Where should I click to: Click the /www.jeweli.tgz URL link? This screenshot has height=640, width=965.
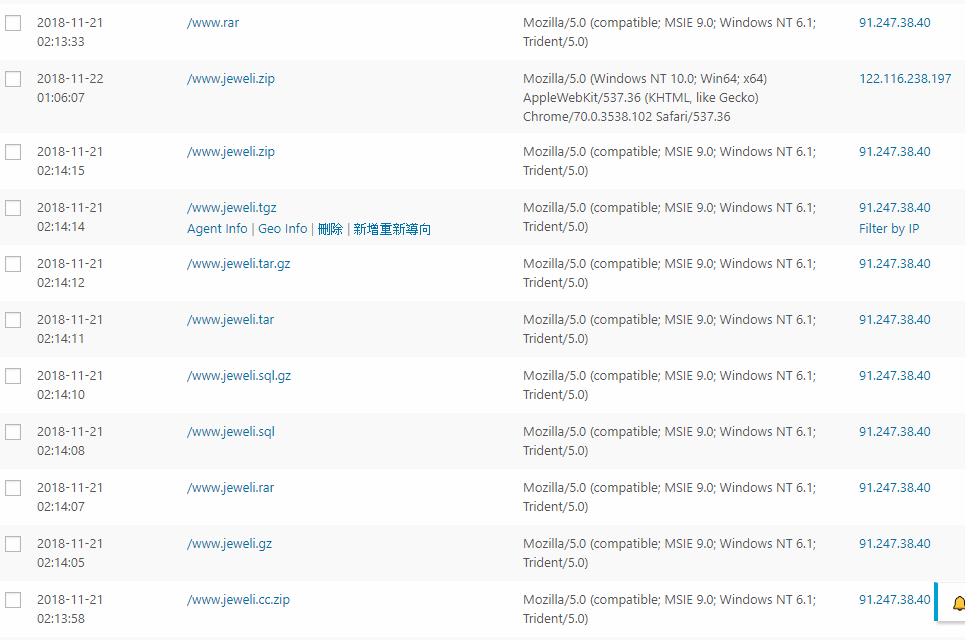click(x=232, y=208)
